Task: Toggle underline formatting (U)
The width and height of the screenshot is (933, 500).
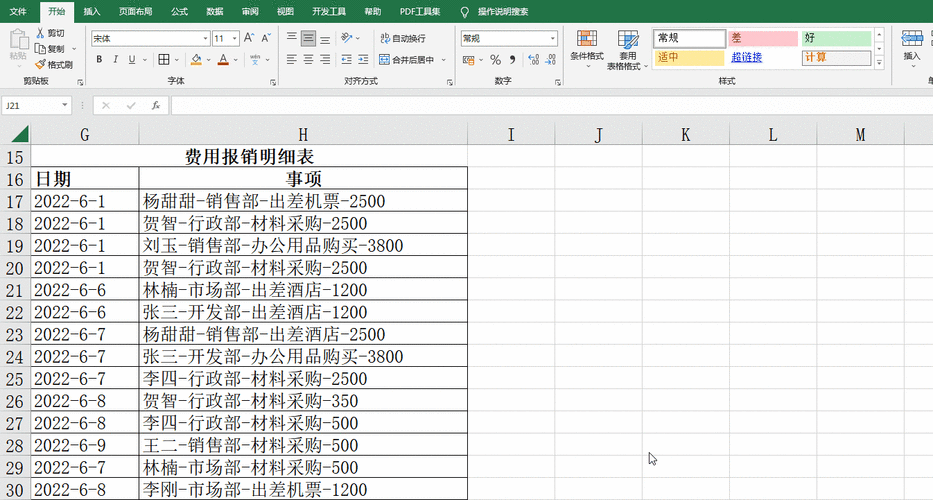Action: point(132,60)
